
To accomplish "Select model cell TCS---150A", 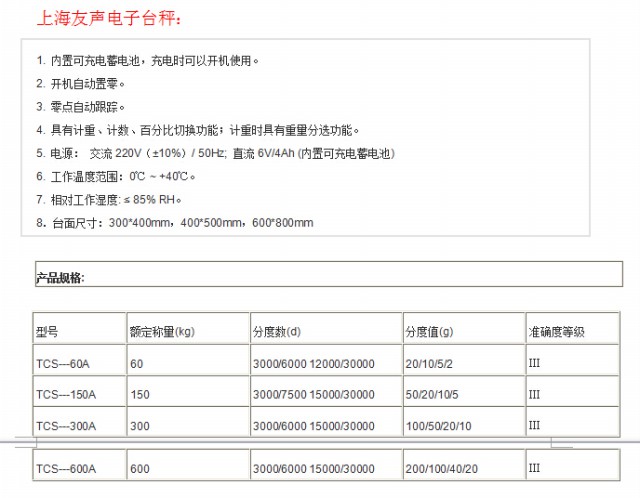I will 66,395.
